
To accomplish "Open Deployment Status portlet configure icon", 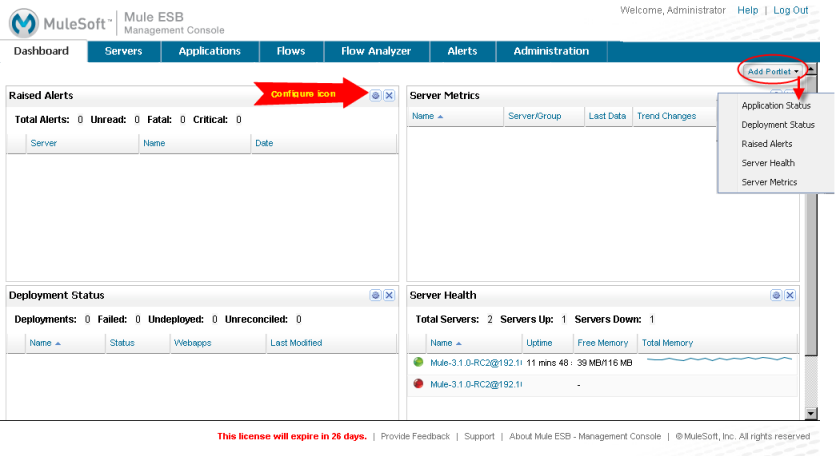I will [x=376, y=295].
